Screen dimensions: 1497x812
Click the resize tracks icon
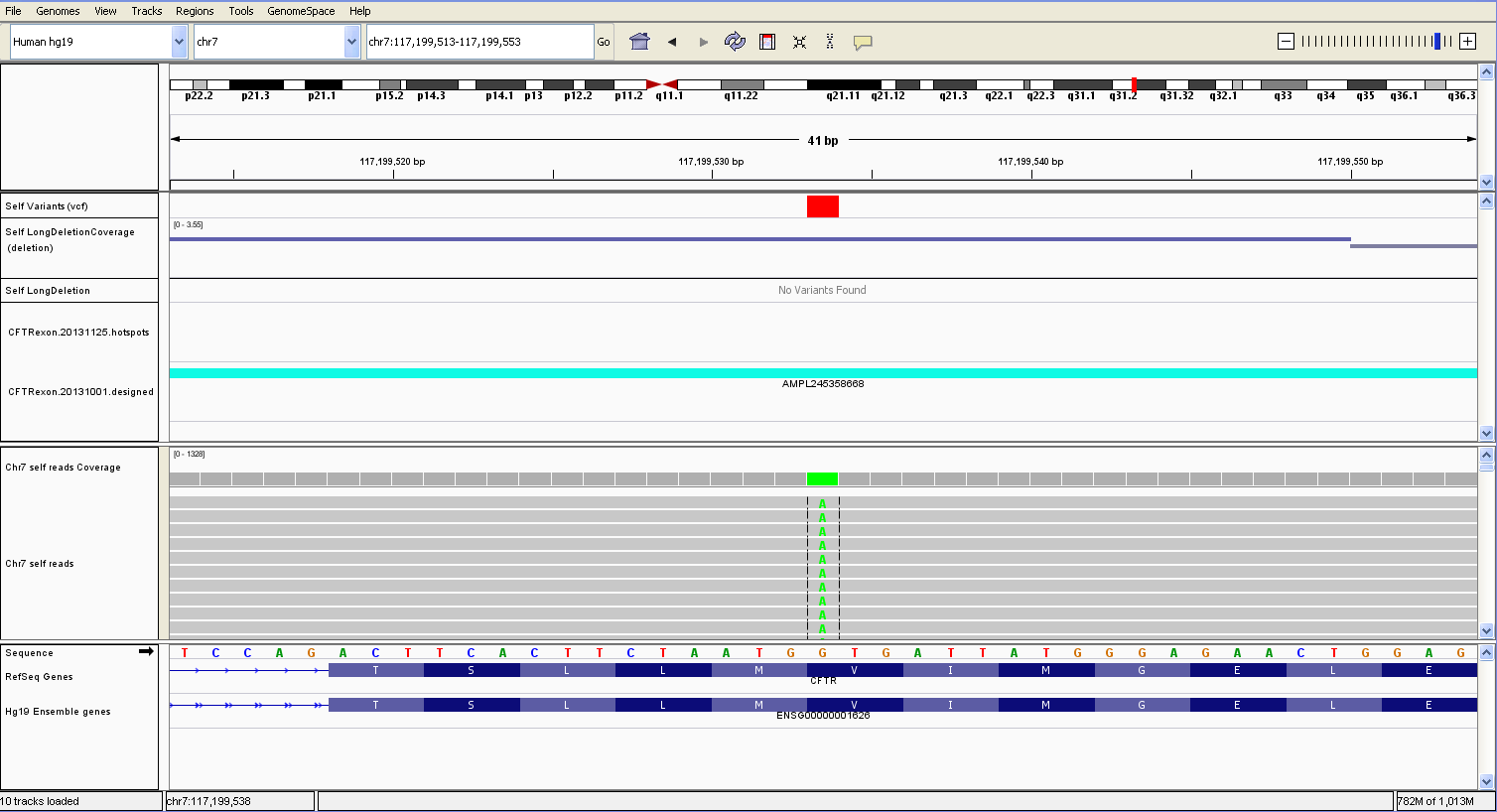tap(830, 42)
